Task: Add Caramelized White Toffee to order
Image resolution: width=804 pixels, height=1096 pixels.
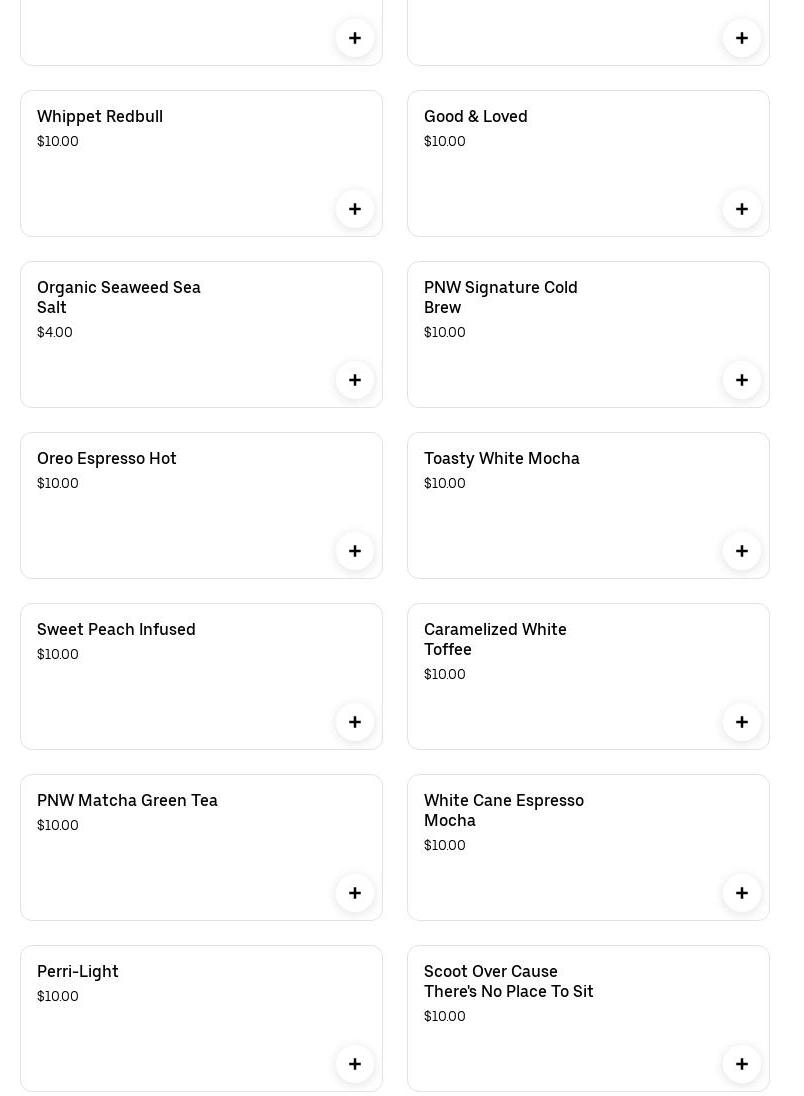Action: click(742, 722)
